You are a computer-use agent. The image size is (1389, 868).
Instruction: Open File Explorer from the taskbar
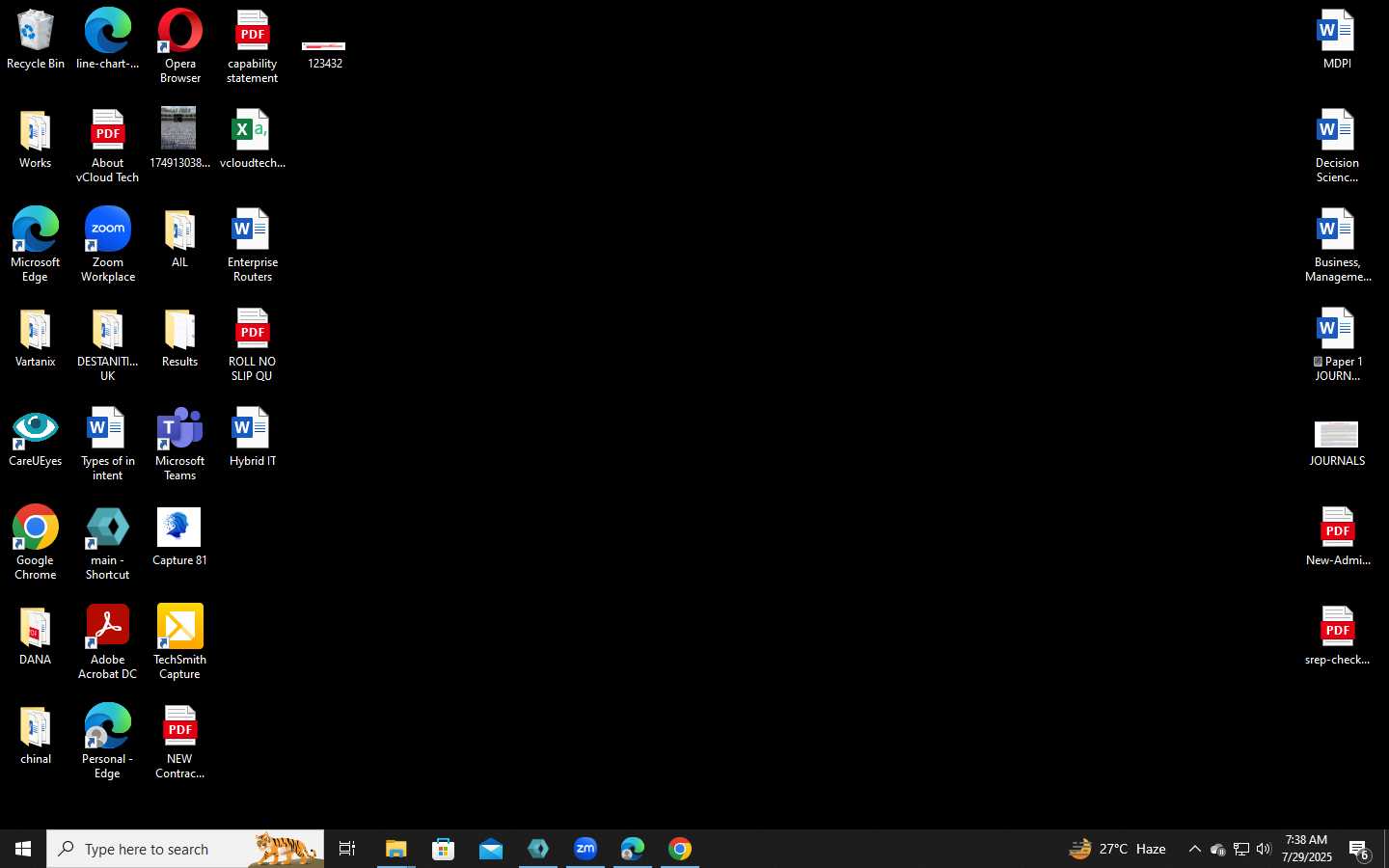395,849
